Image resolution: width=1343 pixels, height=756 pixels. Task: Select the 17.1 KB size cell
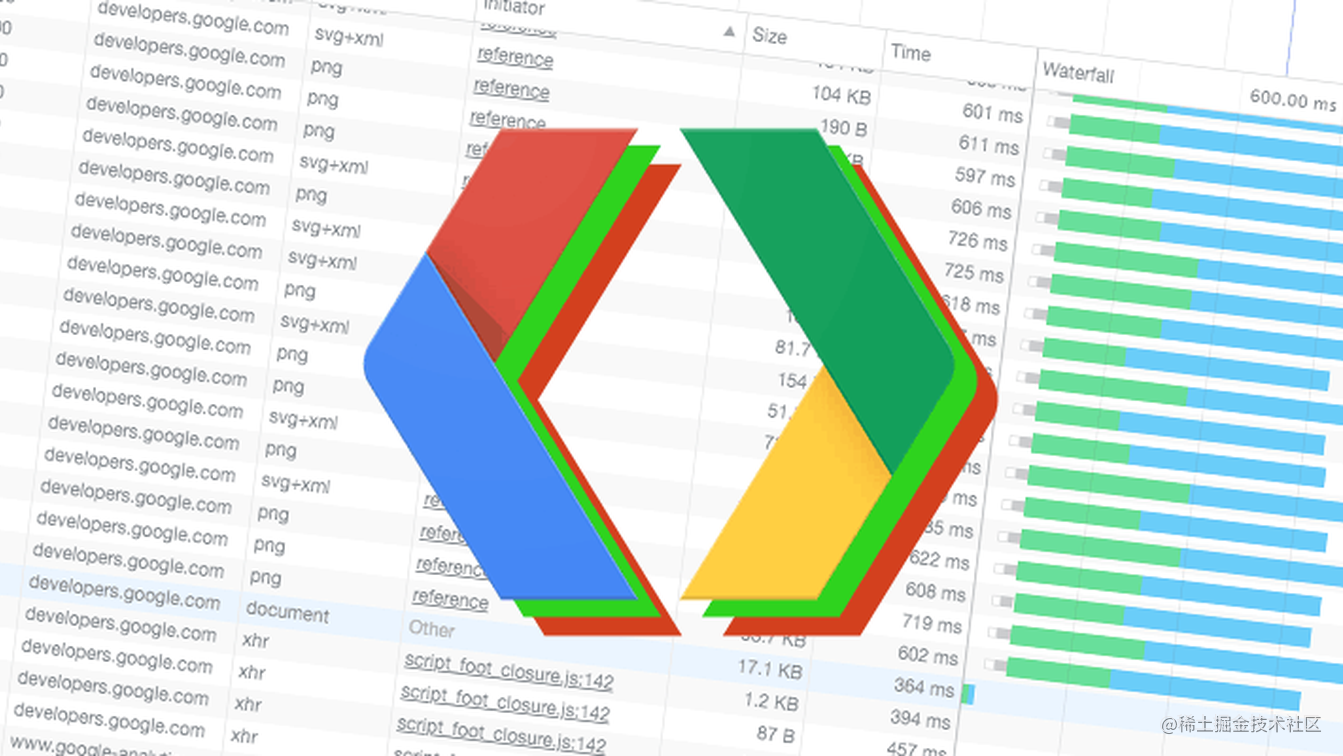pos(769,670)
